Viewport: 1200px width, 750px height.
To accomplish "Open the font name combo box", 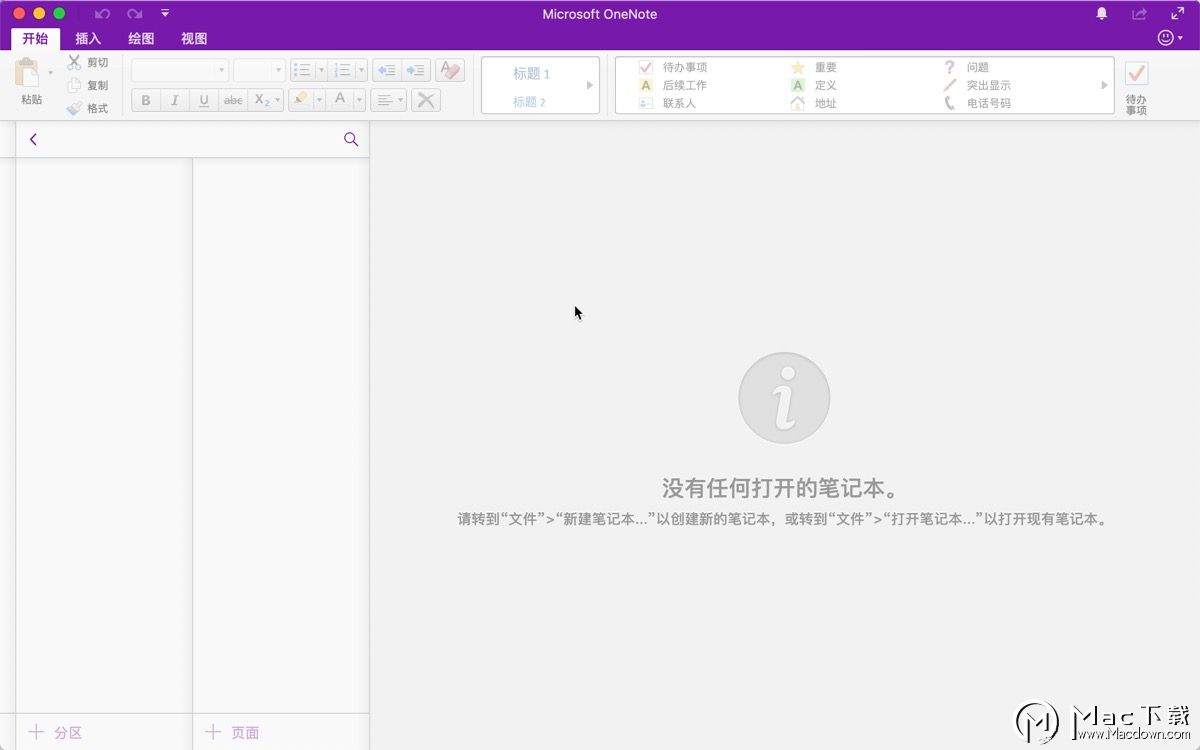I will [180, 70].
